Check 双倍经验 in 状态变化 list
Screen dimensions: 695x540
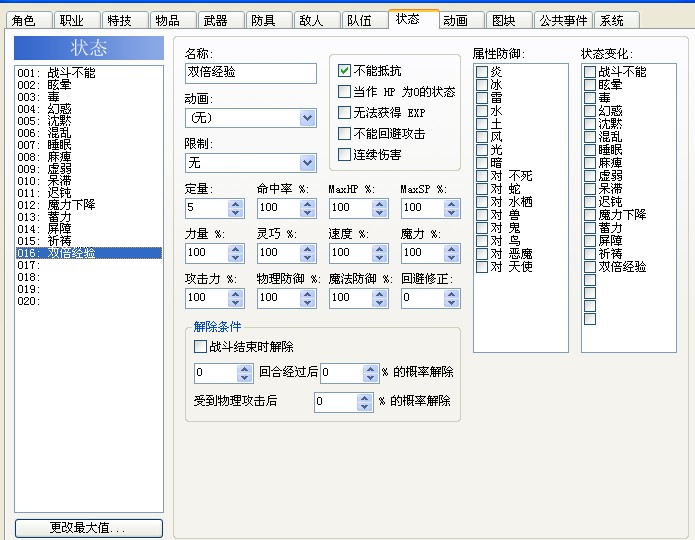[x=590, y=266]
